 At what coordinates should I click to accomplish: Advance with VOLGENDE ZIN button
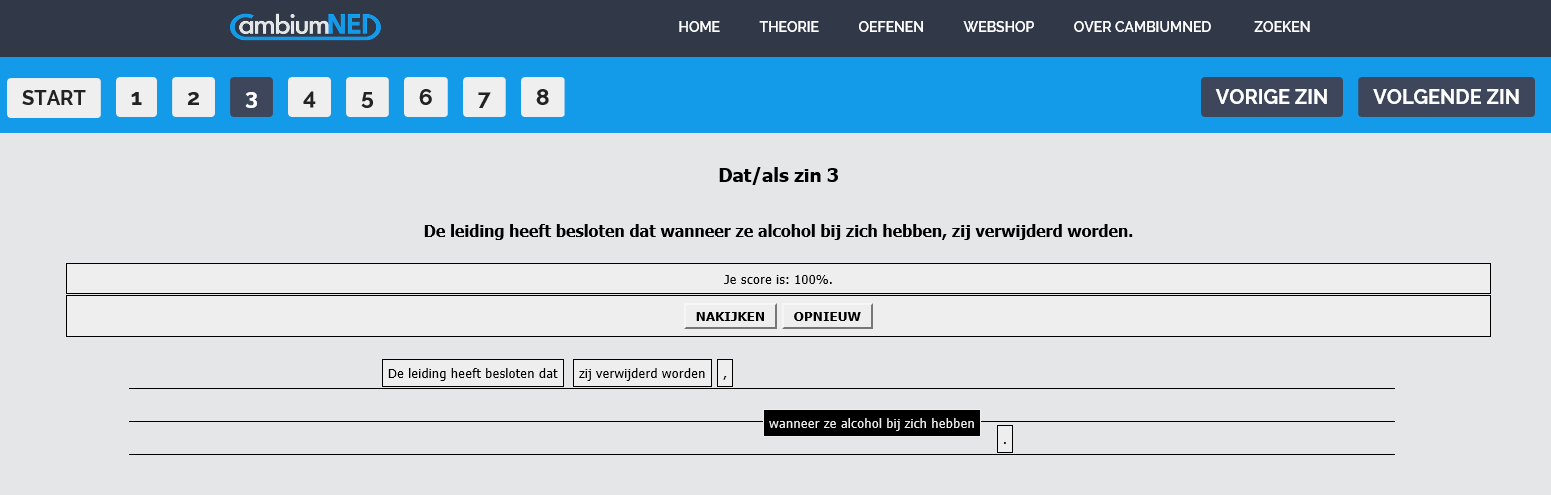(1445, 97)
